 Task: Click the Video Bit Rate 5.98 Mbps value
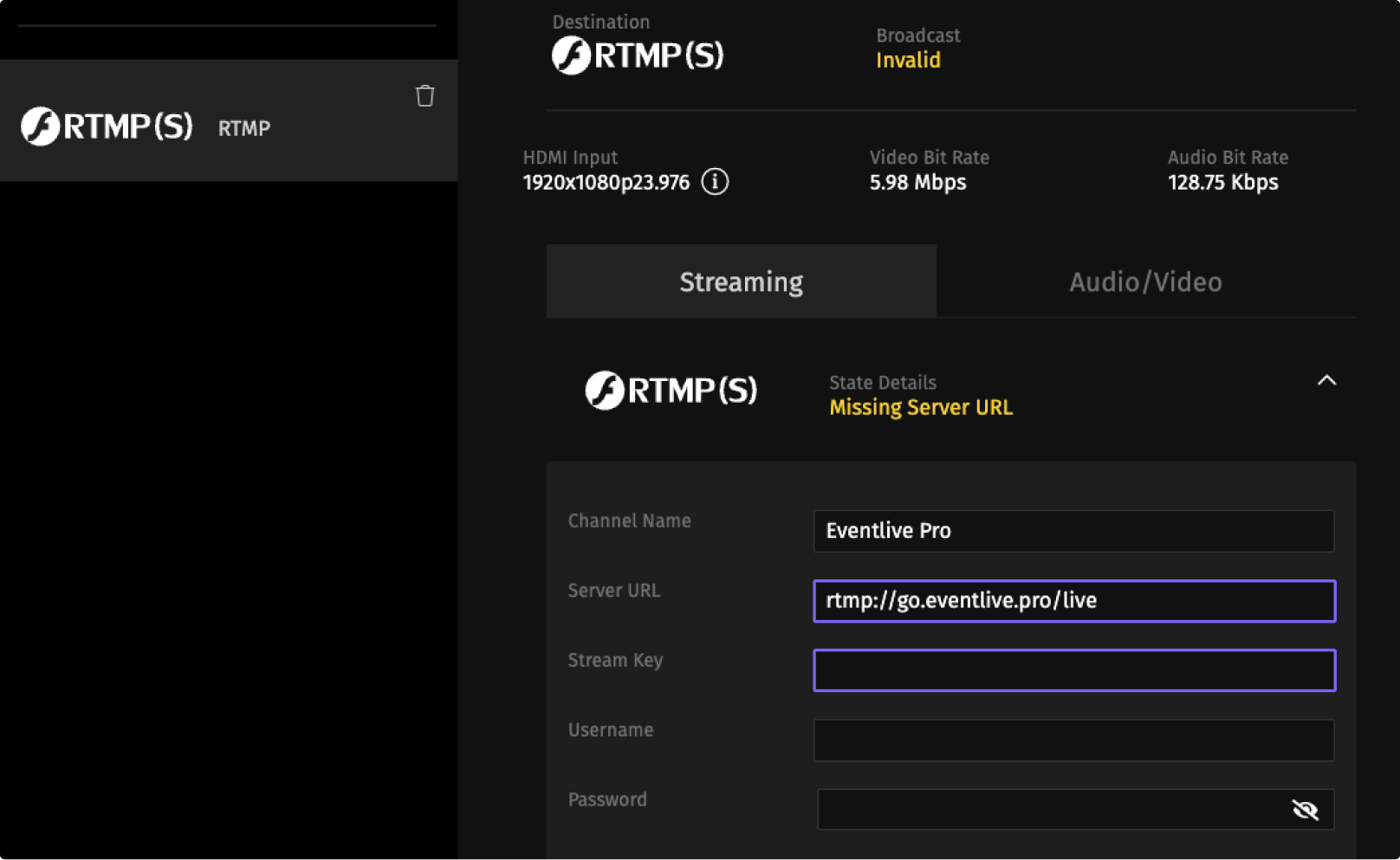pyautogui.click(x=917, y=183)
